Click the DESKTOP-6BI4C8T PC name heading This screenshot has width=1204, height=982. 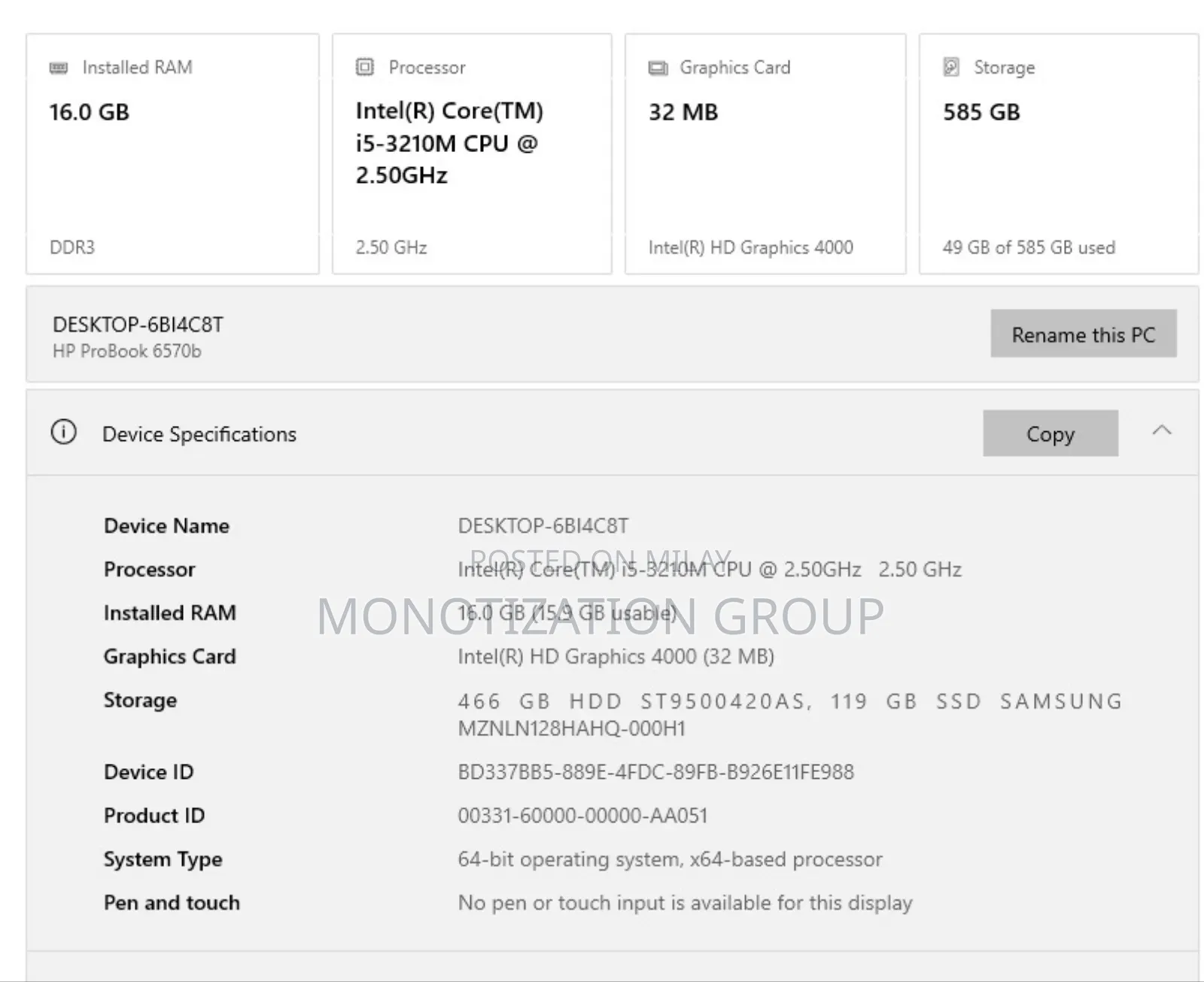(138, 325)
